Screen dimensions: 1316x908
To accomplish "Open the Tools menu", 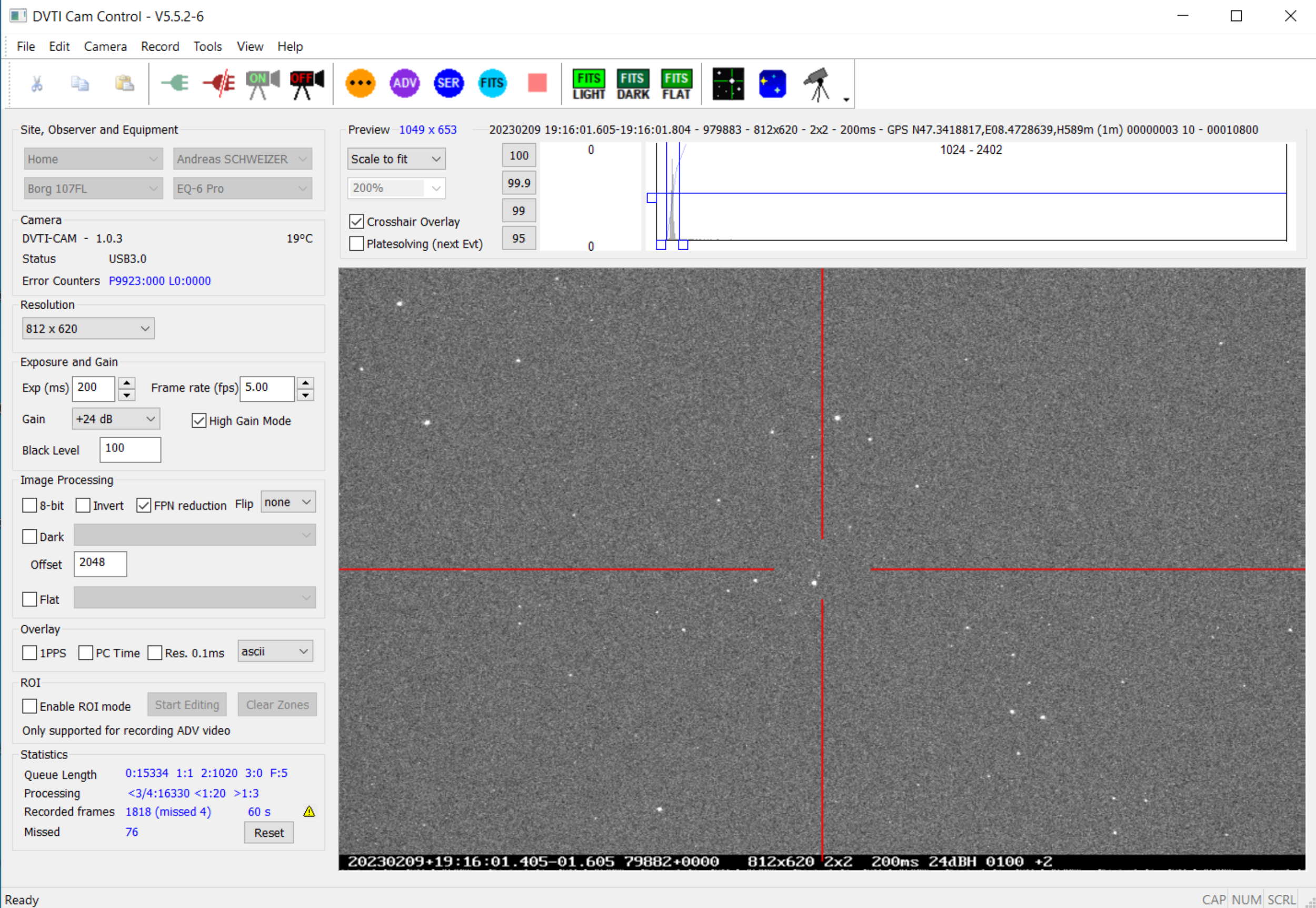I will pos(207,47).
